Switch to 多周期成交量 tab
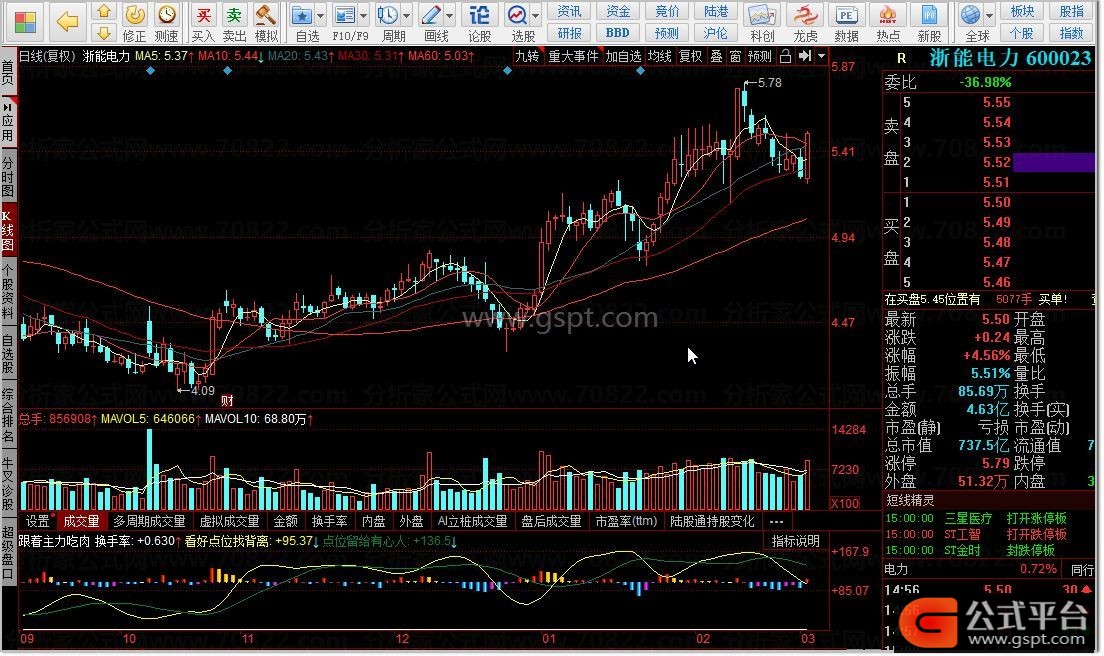This screenshot has width=1104, height=656. (x=149, y=522)
